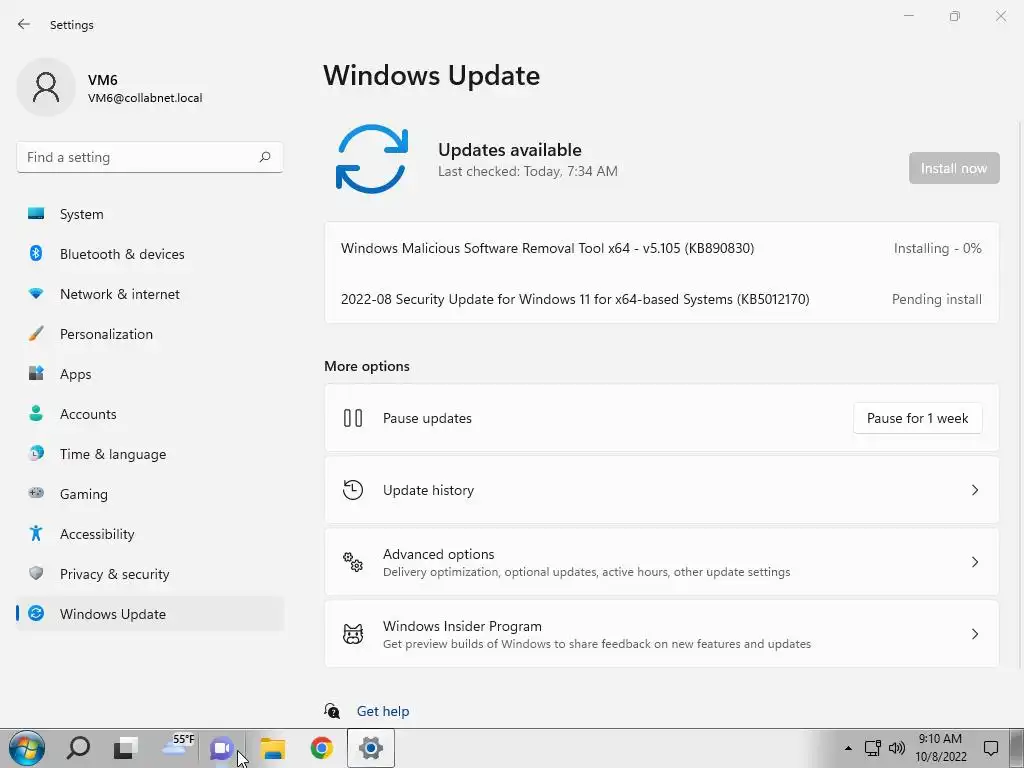1024x768 pixels.
Task: Launch Google Chrome from taskbar
Action: 321,748
